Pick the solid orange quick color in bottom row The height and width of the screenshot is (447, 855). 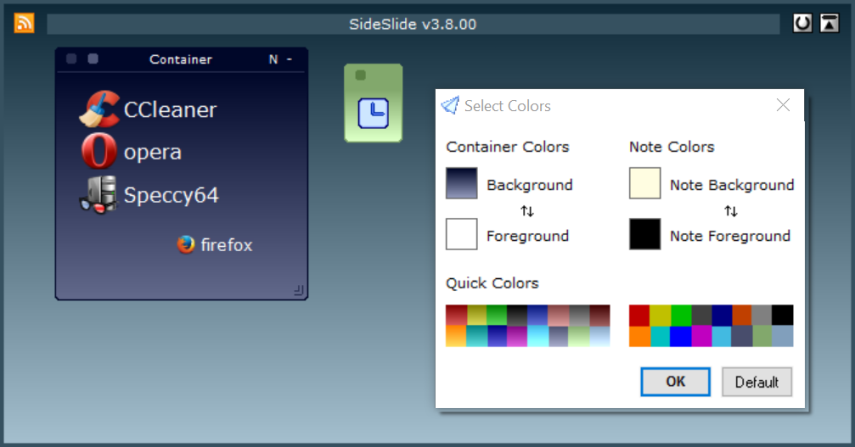[639, 336]
